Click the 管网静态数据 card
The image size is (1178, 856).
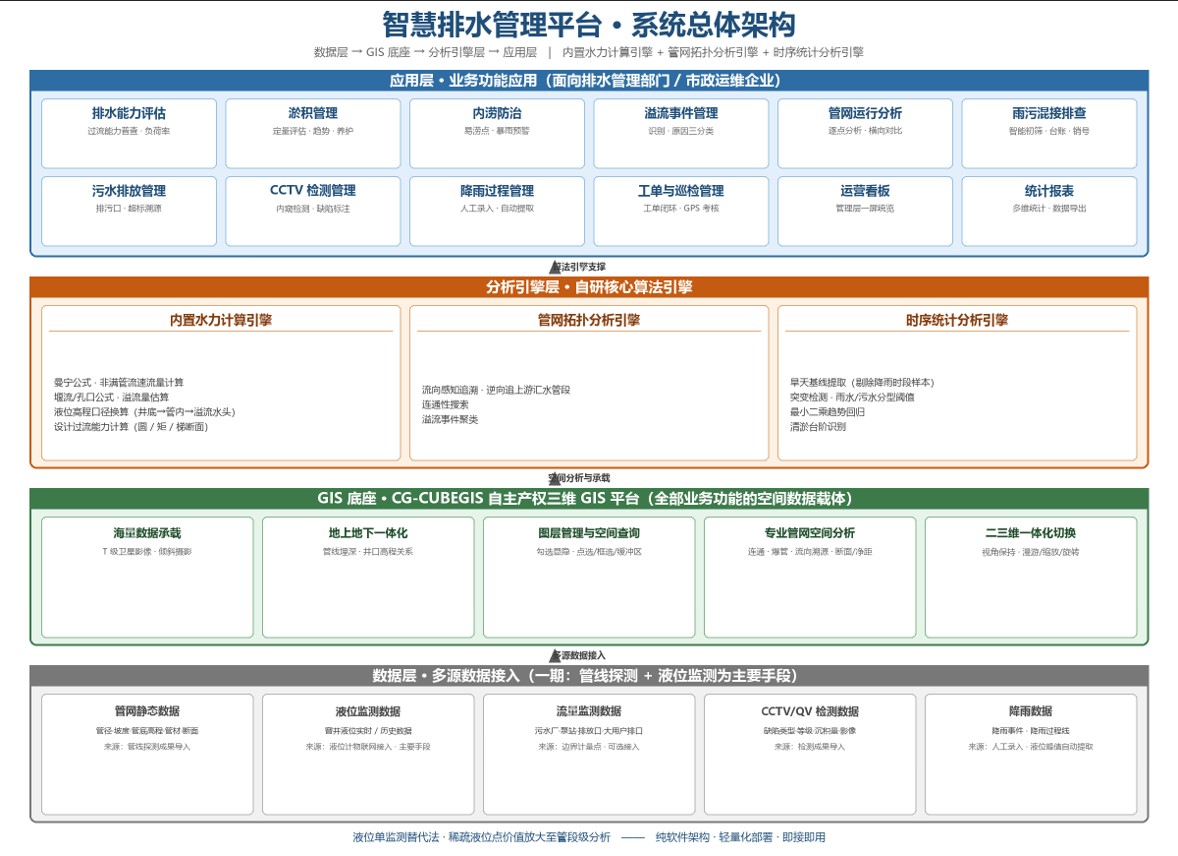tap(147, 755)
